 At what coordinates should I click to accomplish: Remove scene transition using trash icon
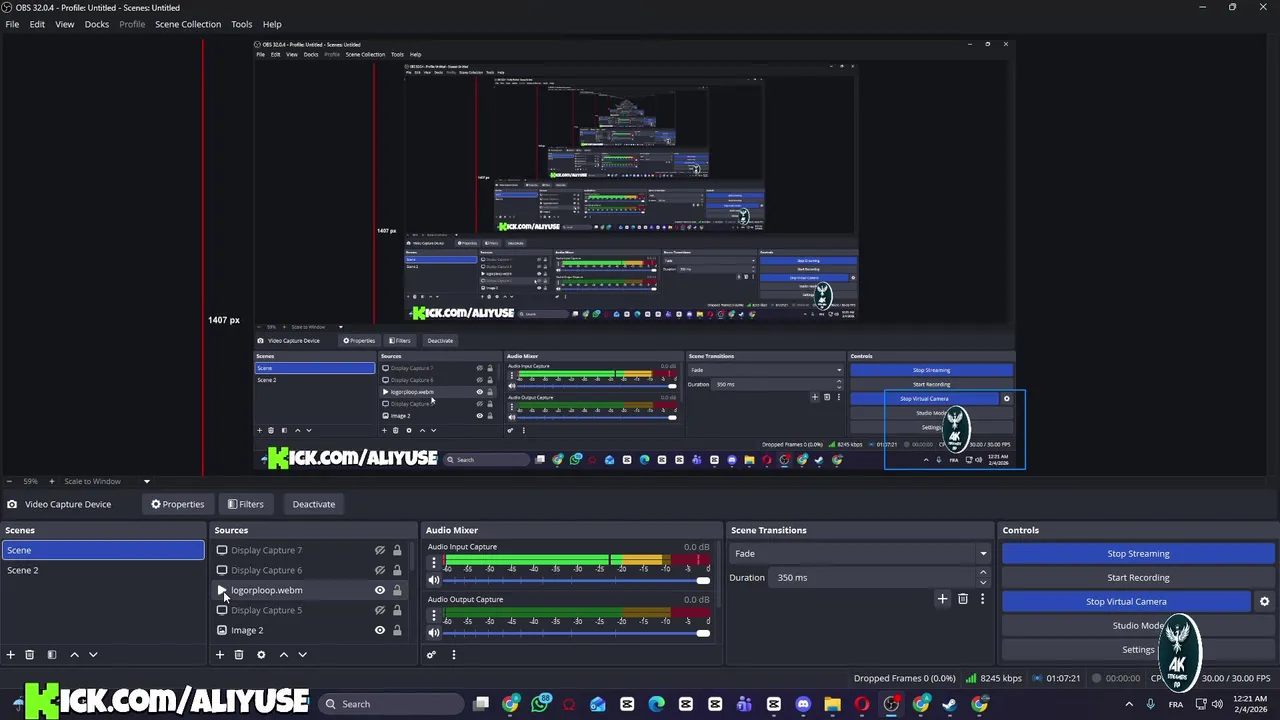click(963, 599)
